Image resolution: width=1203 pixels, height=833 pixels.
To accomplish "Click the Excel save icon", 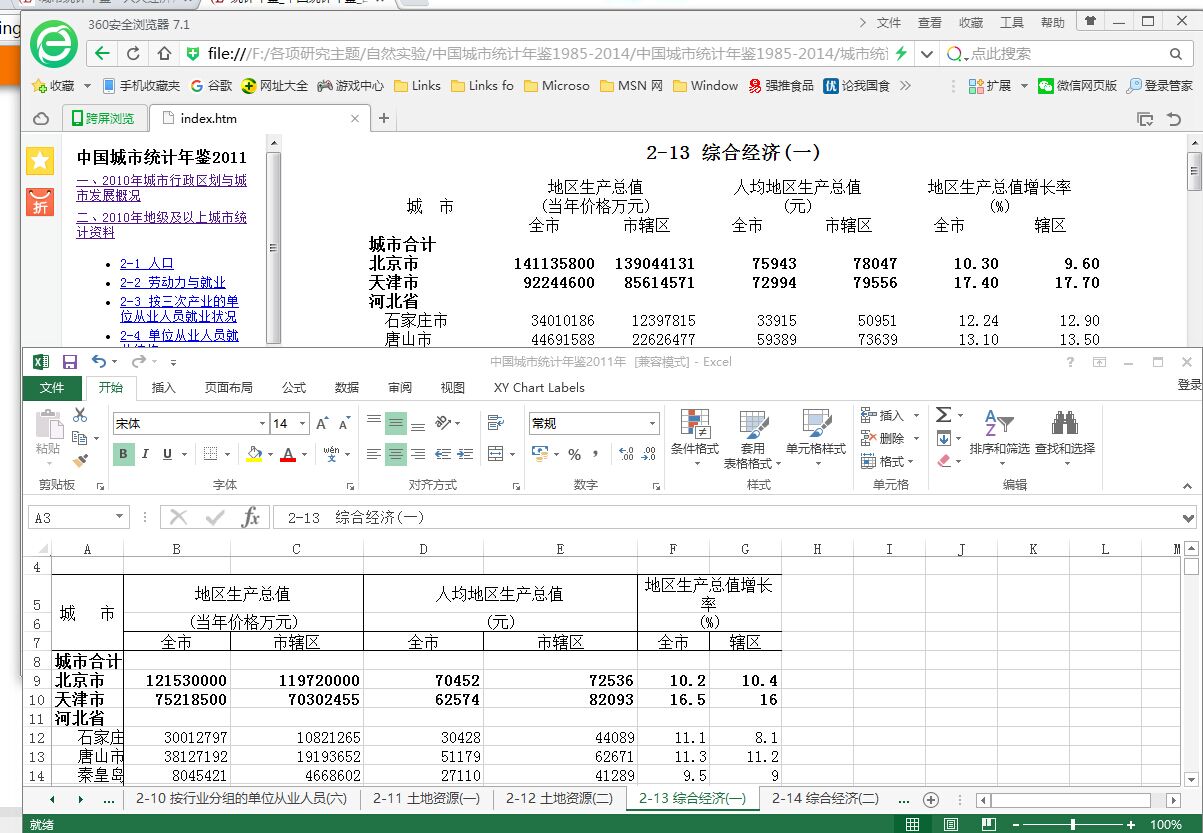I will [x=70, y=362].
